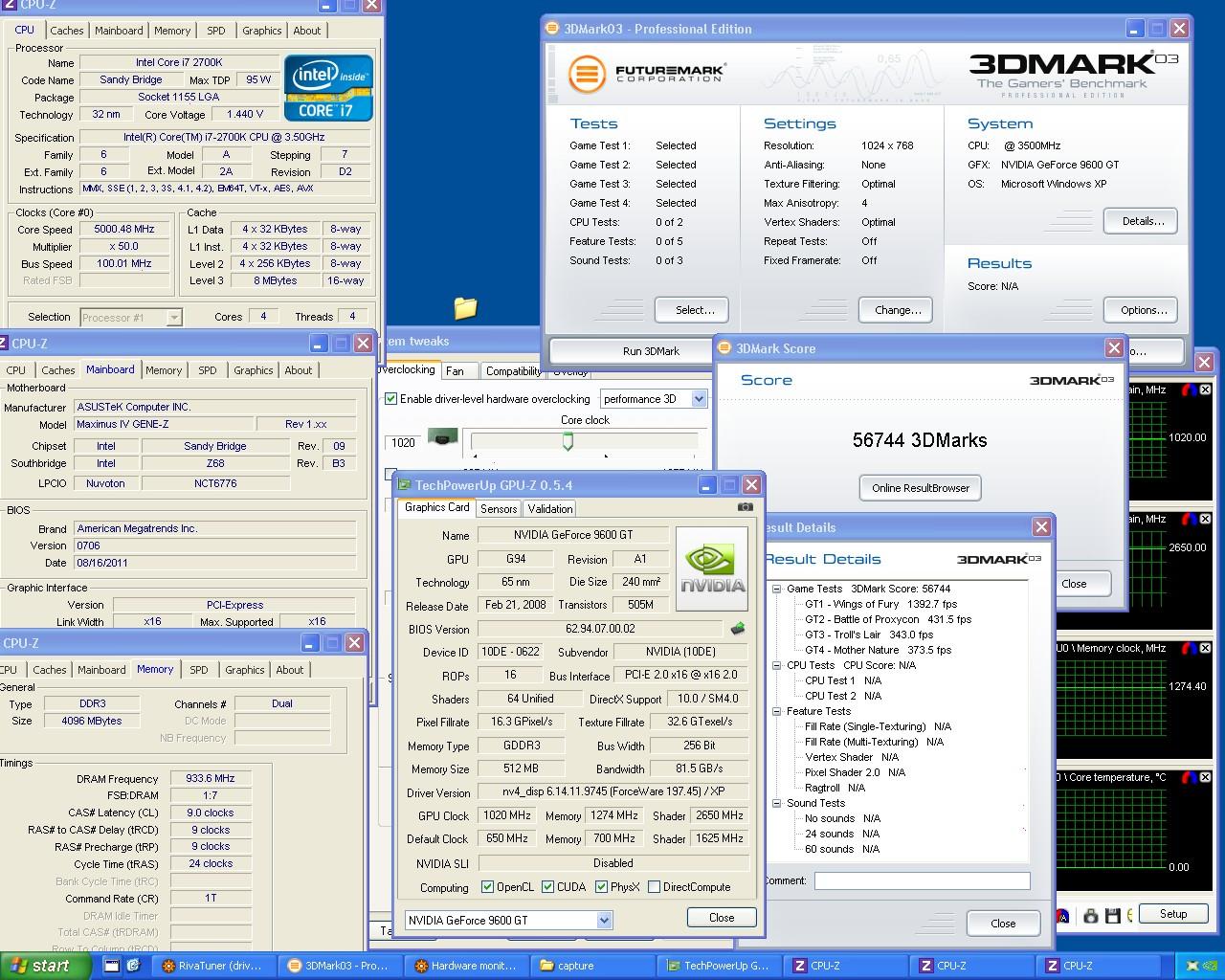Click the Details... system button
Viewport: 1225px width, 980px height.
(x=1143, y=221)
